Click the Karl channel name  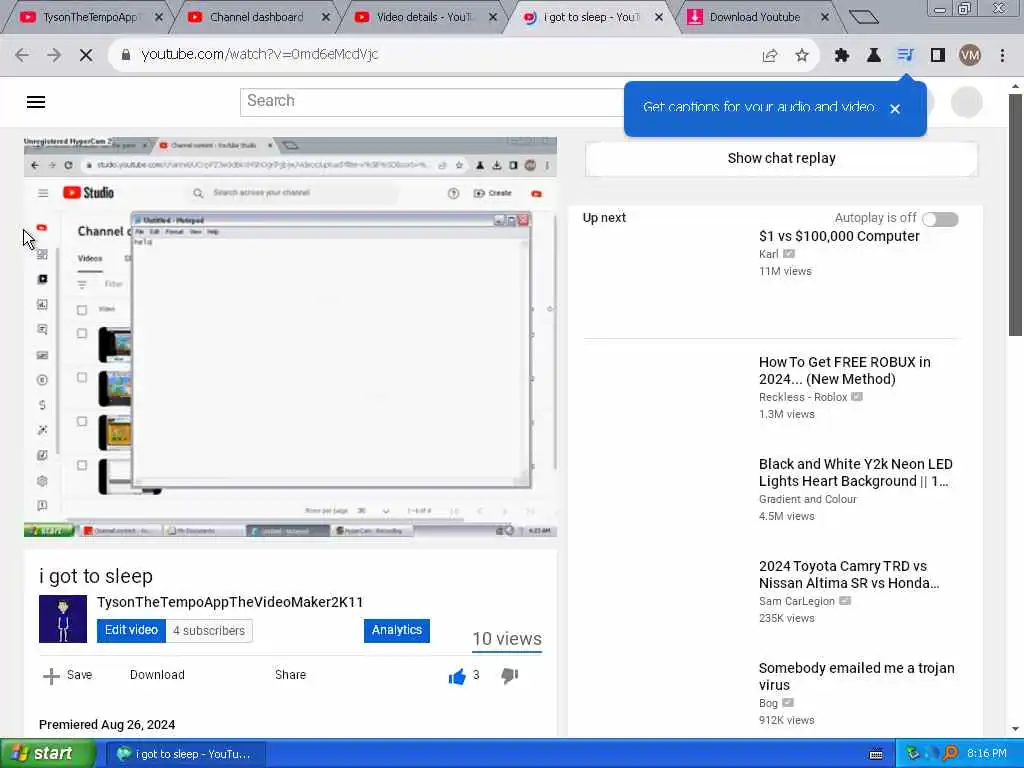769,254
